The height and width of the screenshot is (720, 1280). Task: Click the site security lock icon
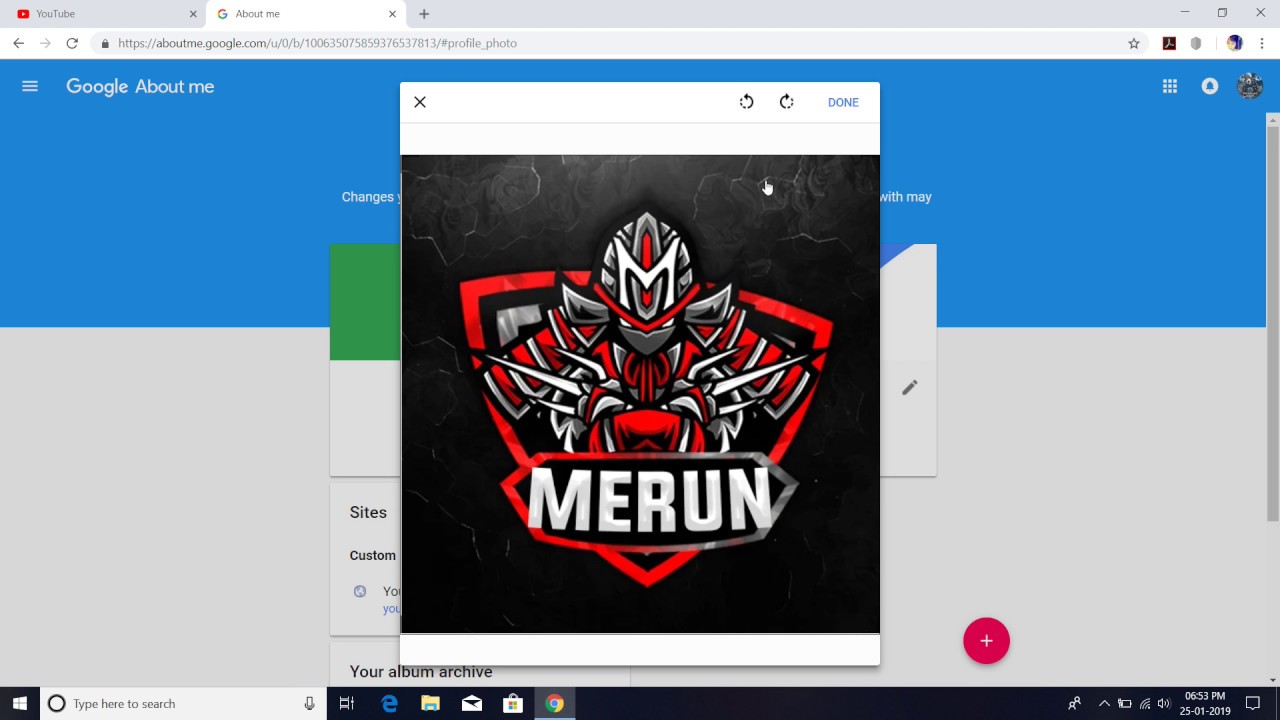pyautogui.click(x=104, y=43)
